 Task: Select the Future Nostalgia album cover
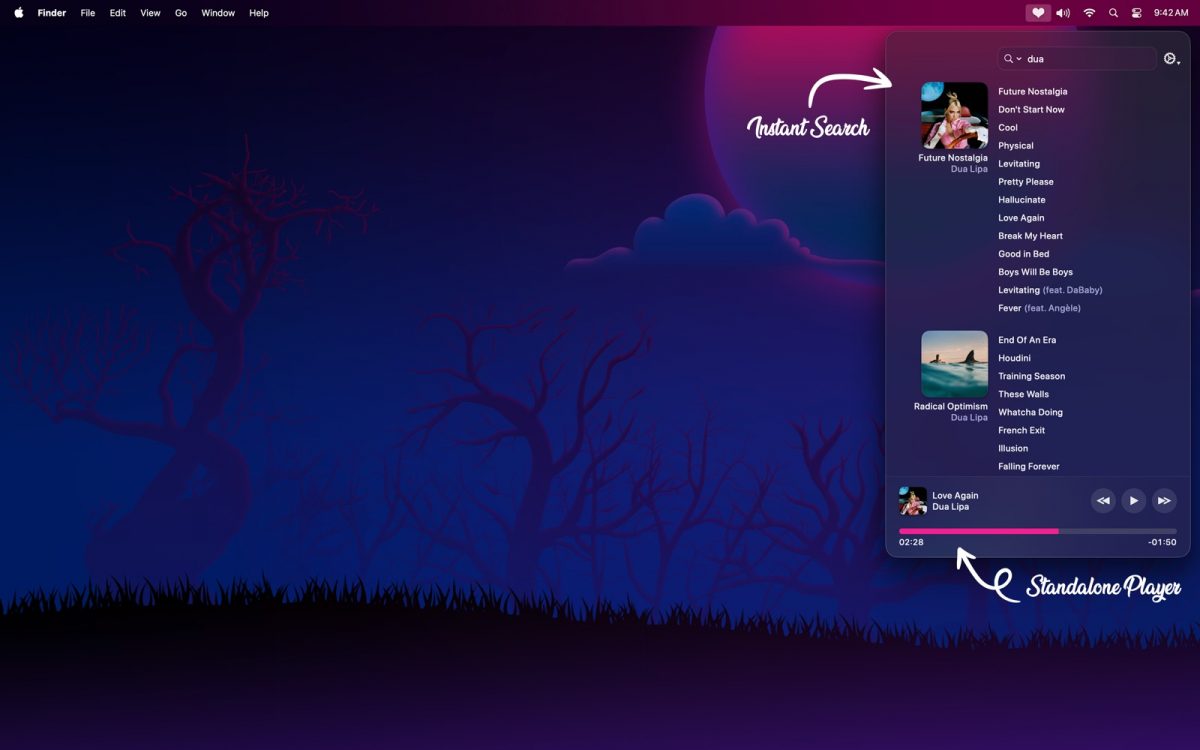[x=954, y=115]
